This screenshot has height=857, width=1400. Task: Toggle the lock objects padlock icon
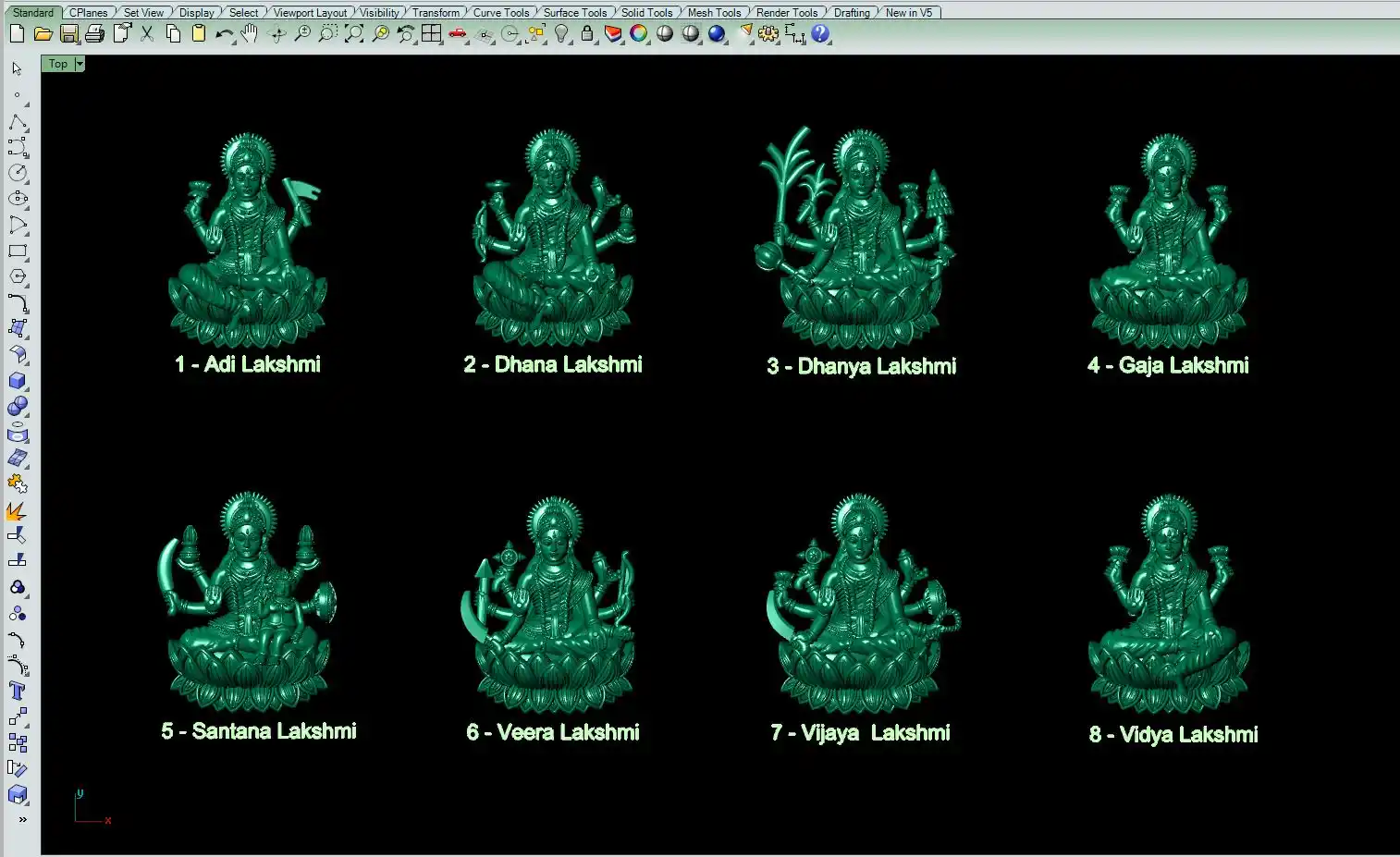(x=587, y=34)
